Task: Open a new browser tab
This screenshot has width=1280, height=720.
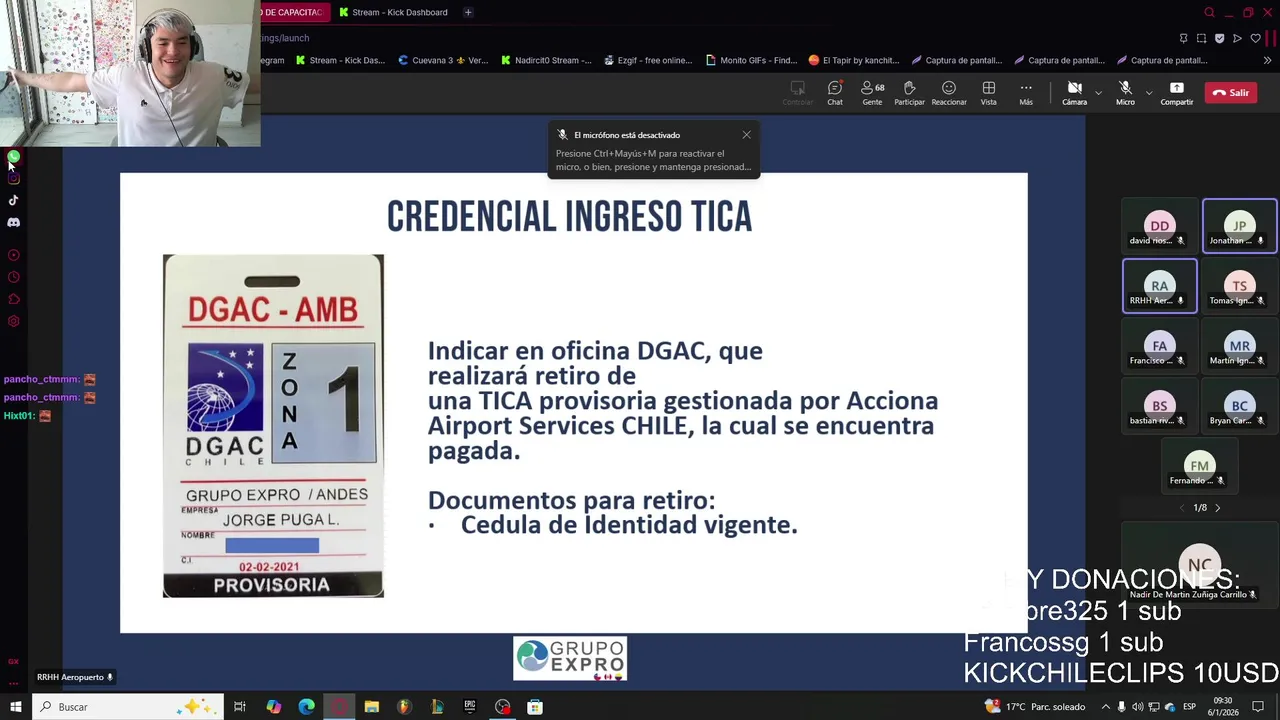Action: (468, 12)
